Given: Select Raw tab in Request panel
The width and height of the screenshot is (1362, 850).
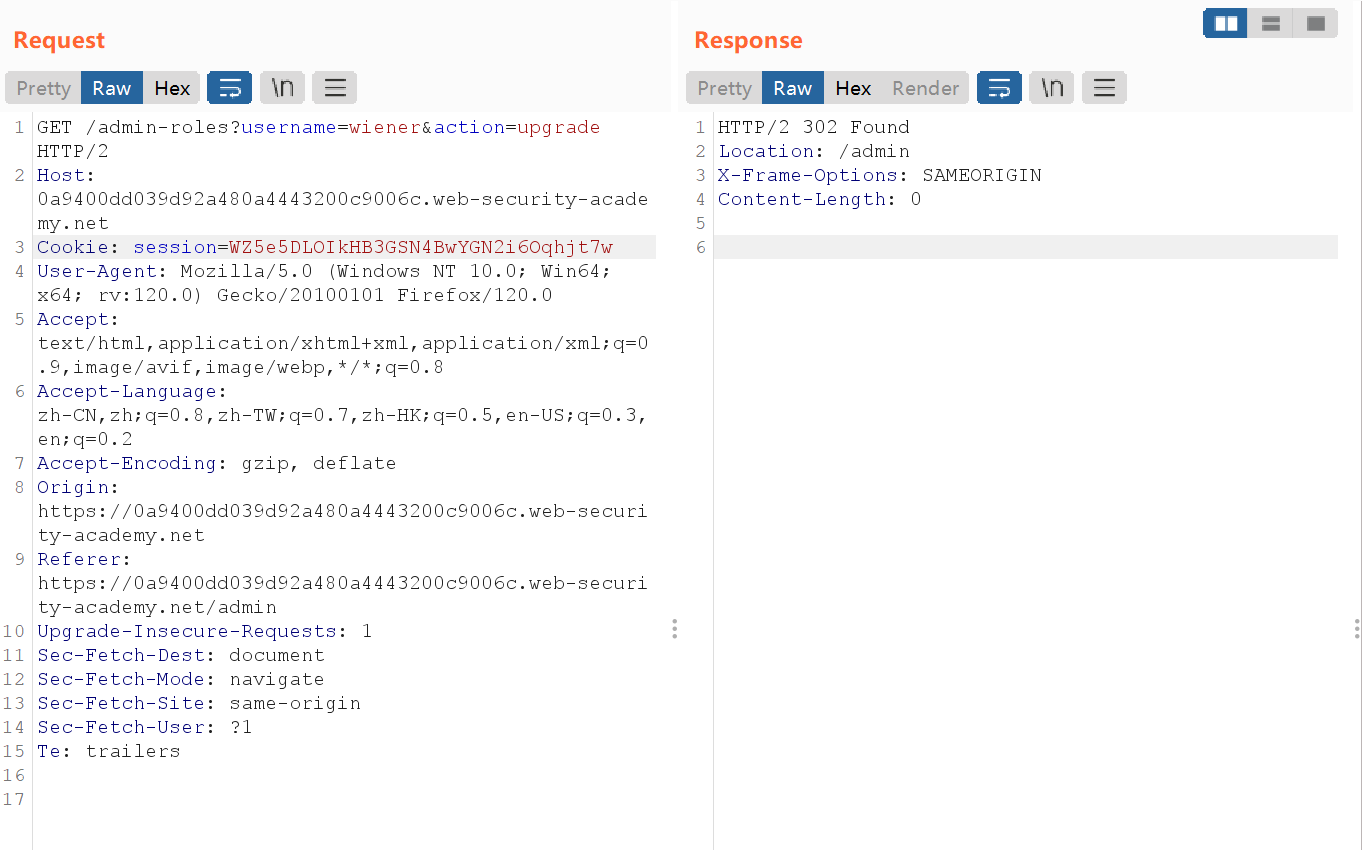Looking at the screenshot, I should point(112,88).
